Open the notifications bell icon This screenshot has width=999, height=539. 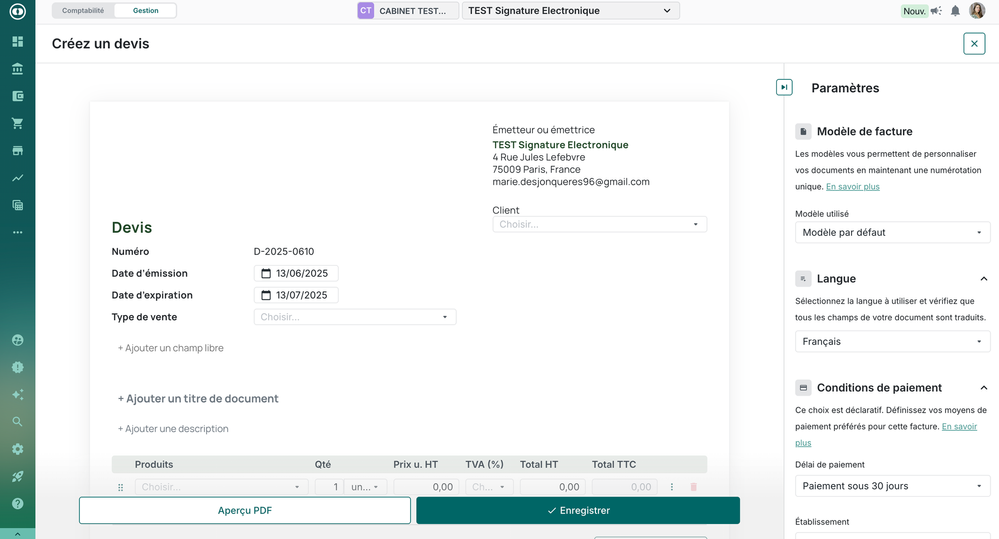[x=955, y=11]
